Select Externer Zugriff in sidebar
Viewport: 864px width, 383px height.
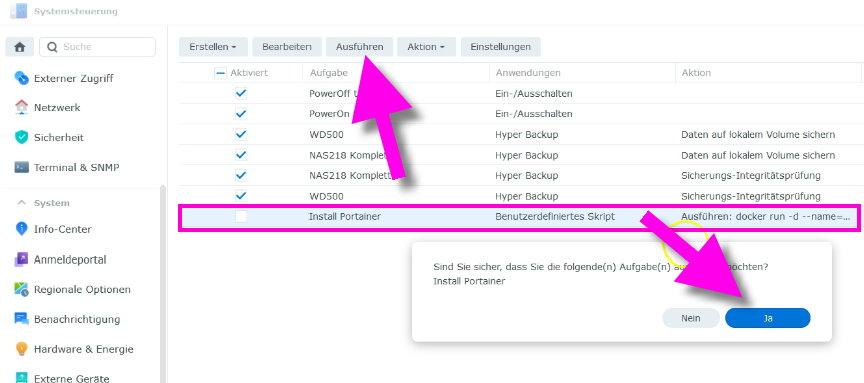tap(74, 78)
